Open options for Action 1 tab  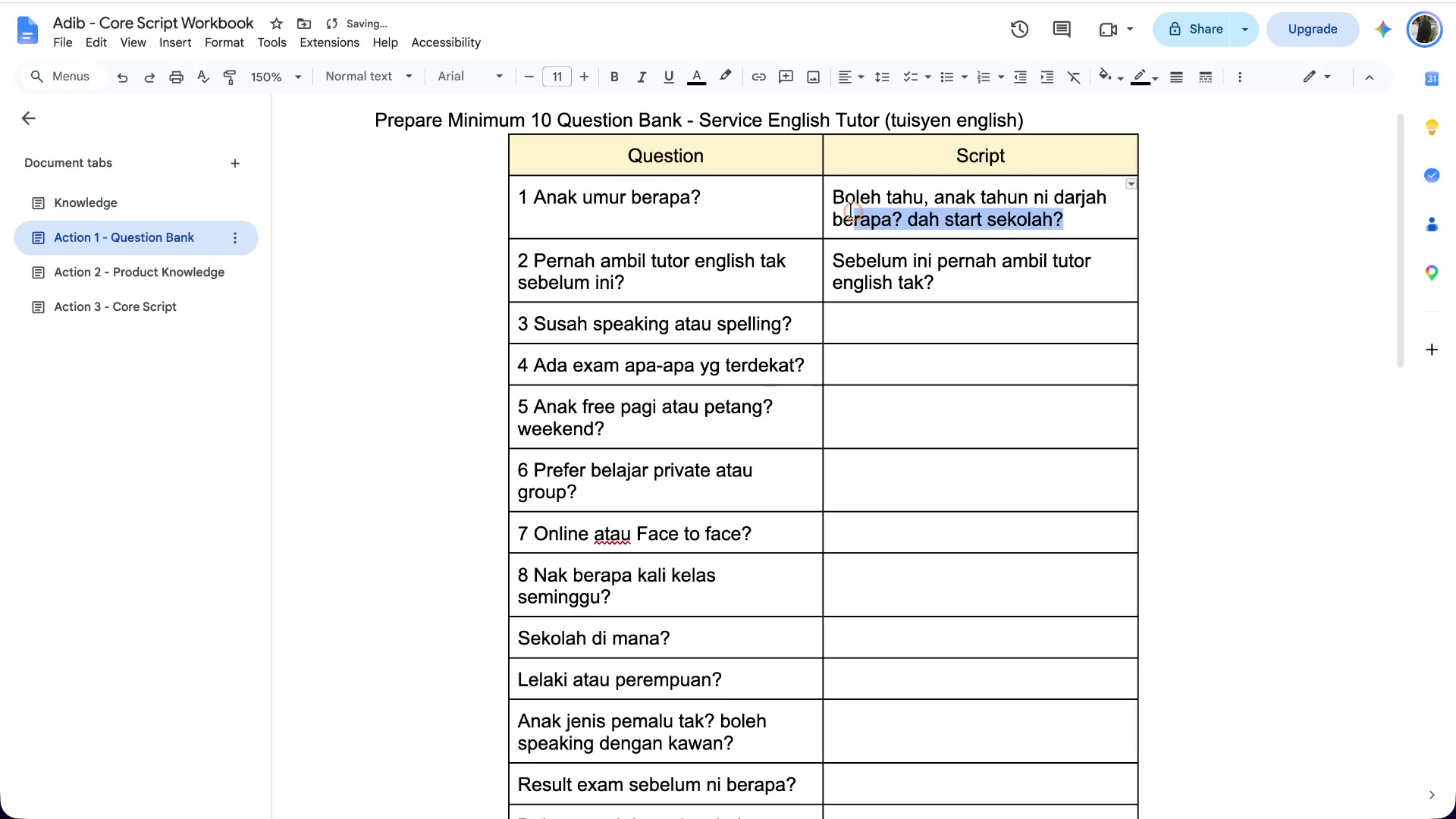click(235, 238)
